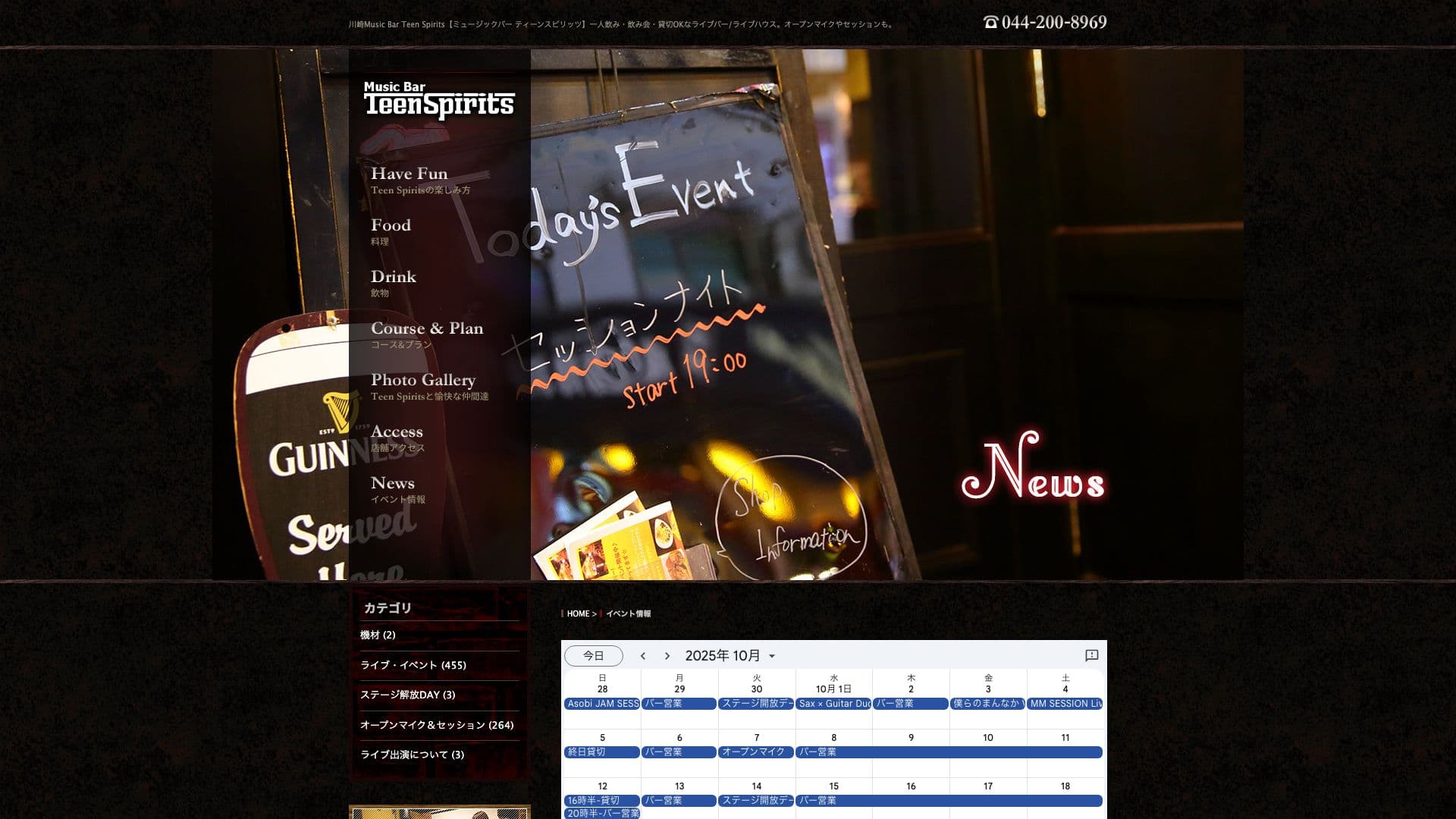Screen dimensions: 1456x819
Task: Open the オープンマイク＆セッション category
Action: pos(437,725)
